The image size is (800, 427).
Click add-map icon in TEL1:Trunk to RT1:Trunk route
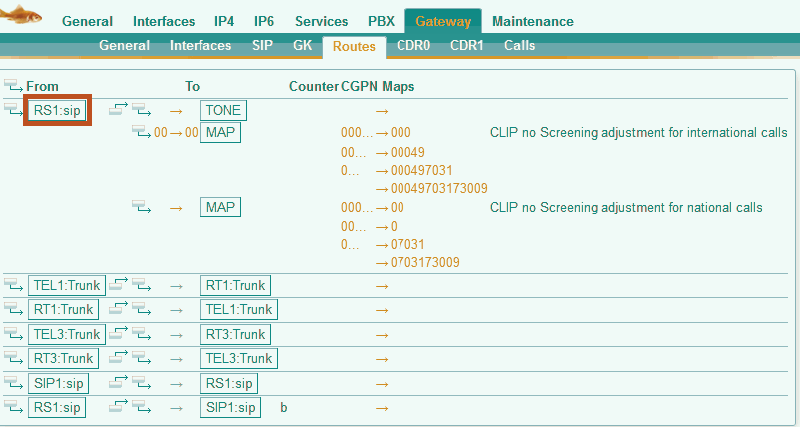click(x=141, y=285)
